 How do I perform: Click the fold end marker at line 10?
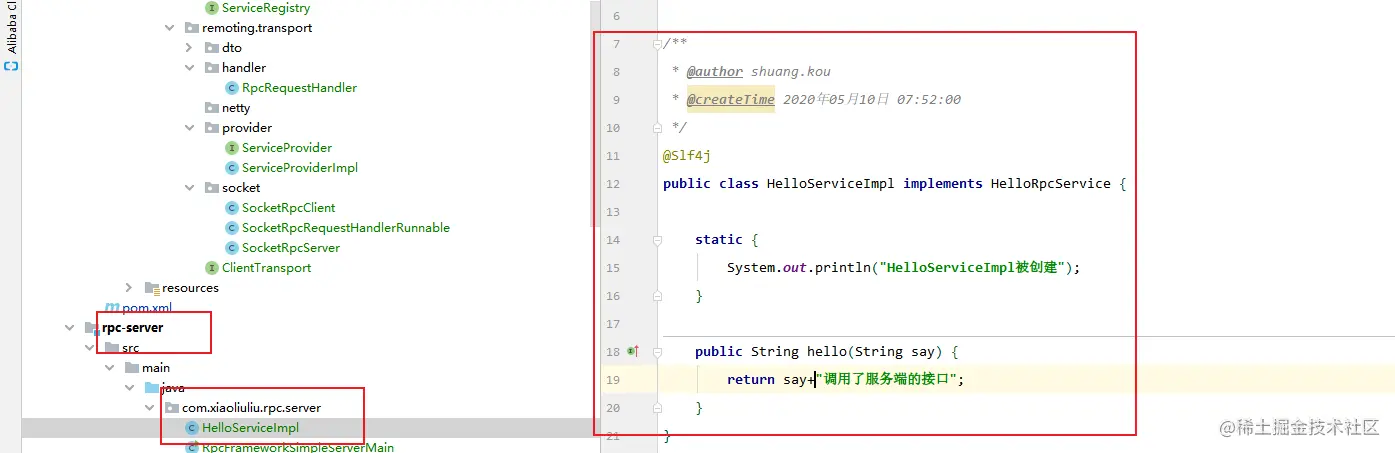click(x=656, y=128)
